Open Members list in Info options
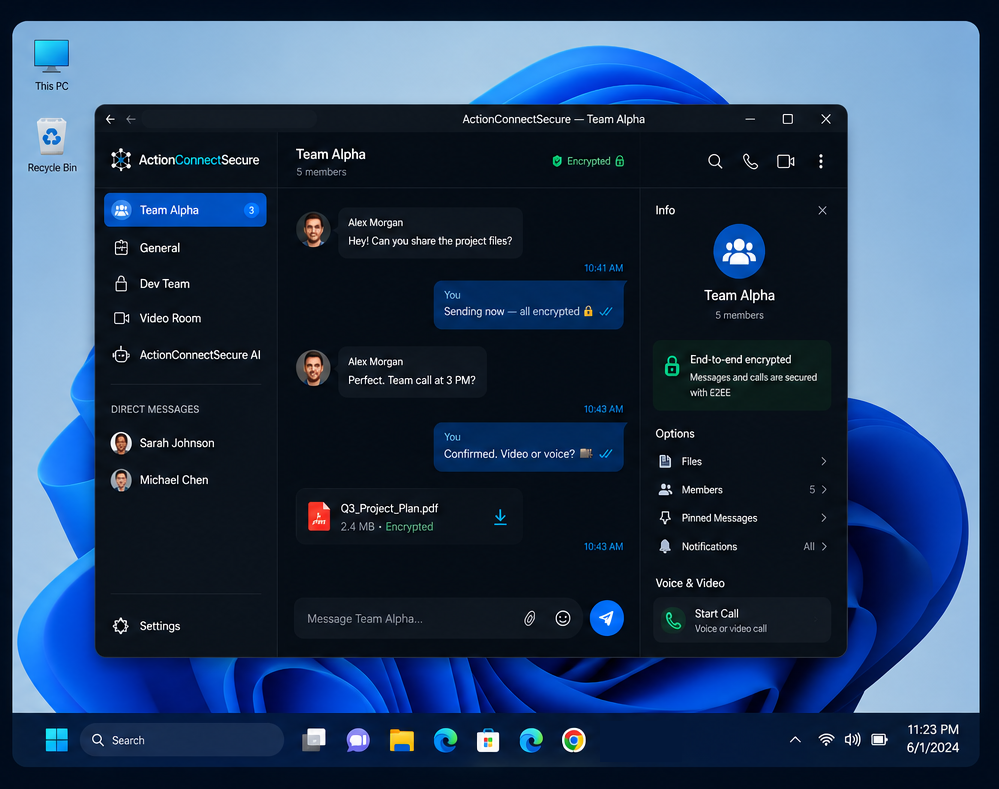 pyautogui.click(x=742, y=489)
